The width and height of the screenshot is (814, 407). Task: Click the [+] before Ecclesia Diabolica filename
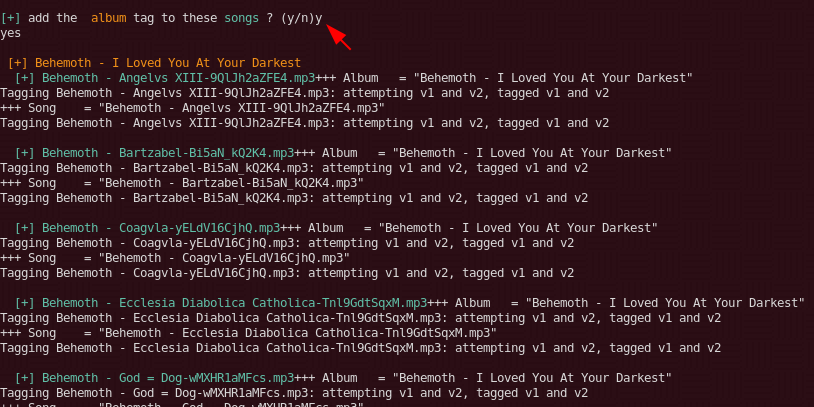point(25,303)
